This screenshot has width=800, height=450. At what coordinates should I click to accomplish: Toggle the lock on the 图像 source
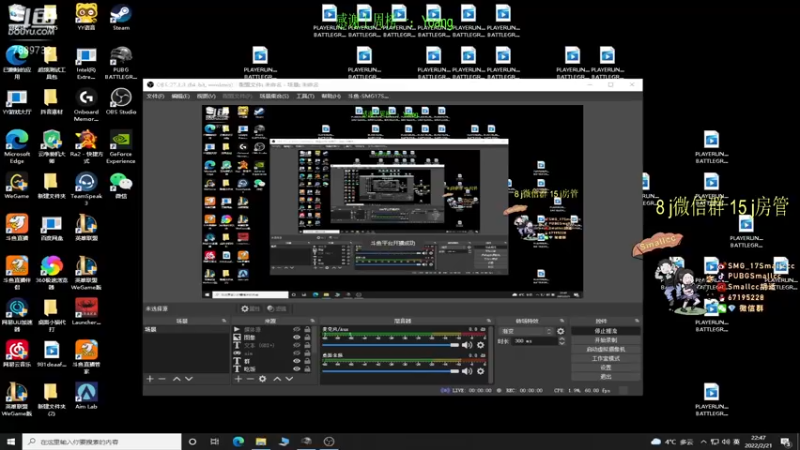307,337
